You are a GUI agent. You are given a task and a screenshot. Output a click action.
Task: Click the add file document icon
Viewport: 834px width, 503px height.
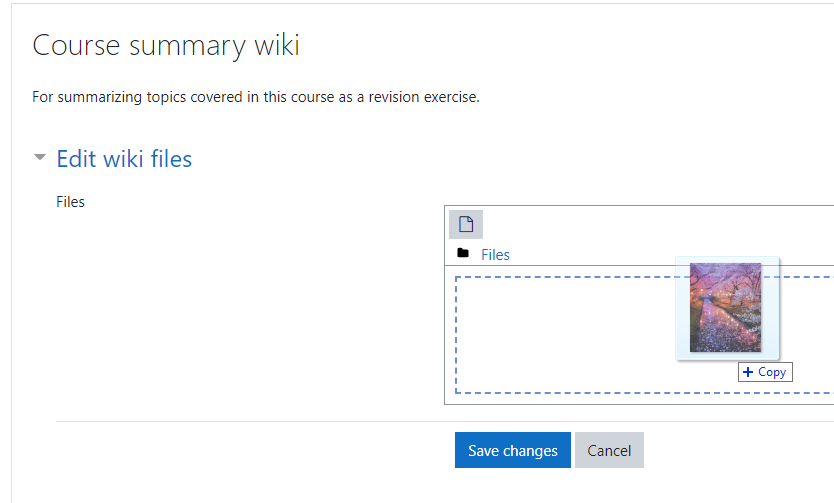click(x=466, y=224)
